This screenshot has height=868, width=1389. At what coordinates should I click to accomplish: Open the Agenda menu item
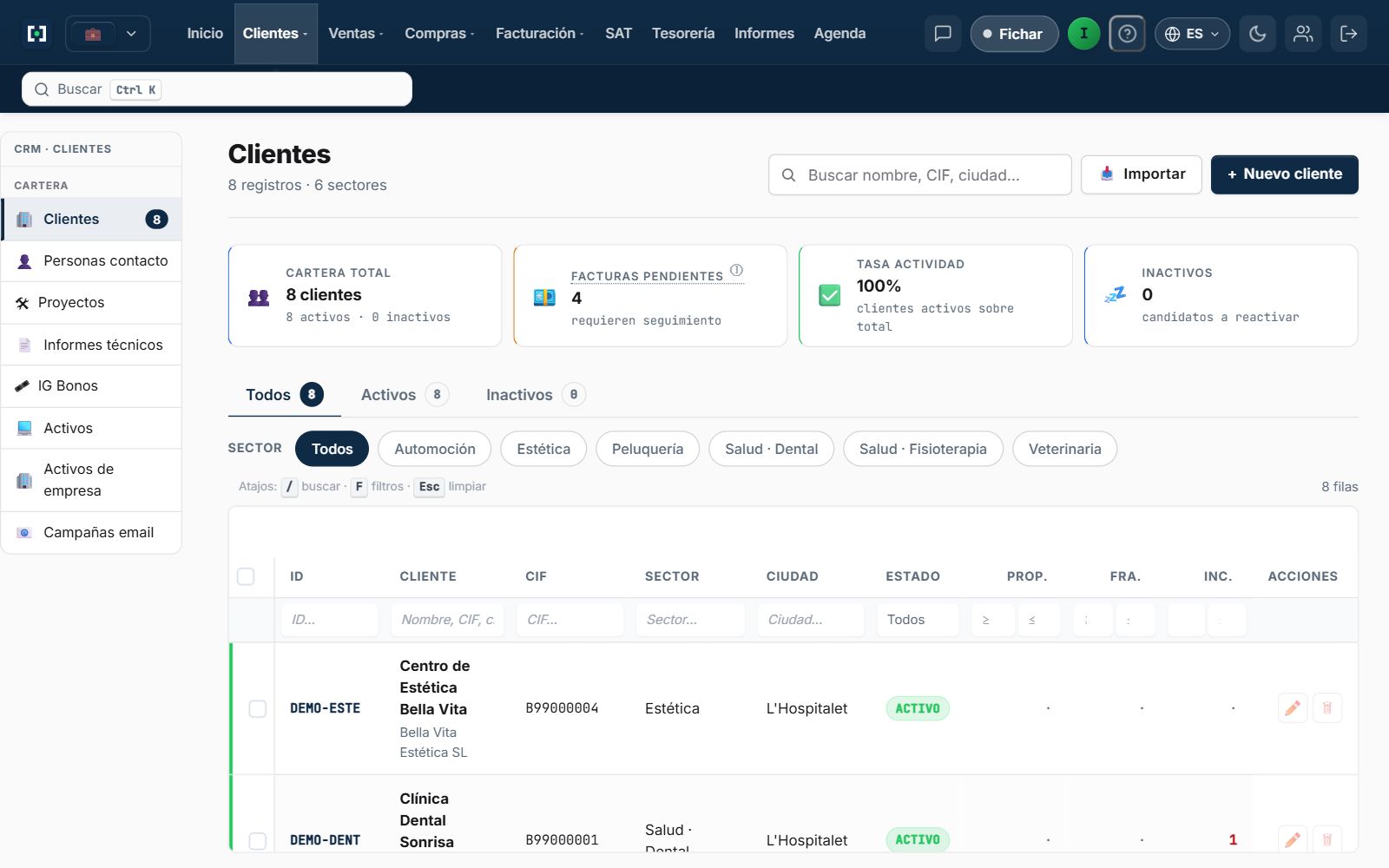click(839, 34)
